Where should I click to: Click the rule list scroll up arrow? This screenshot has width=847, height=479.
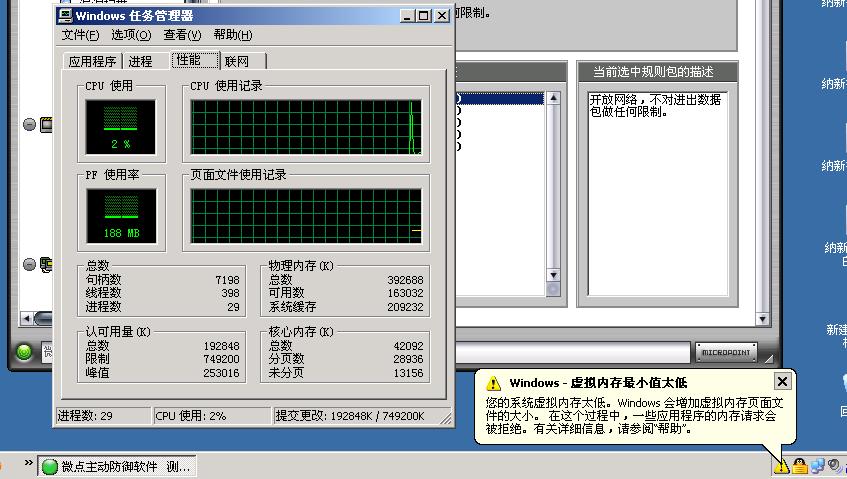coord(553,98)
